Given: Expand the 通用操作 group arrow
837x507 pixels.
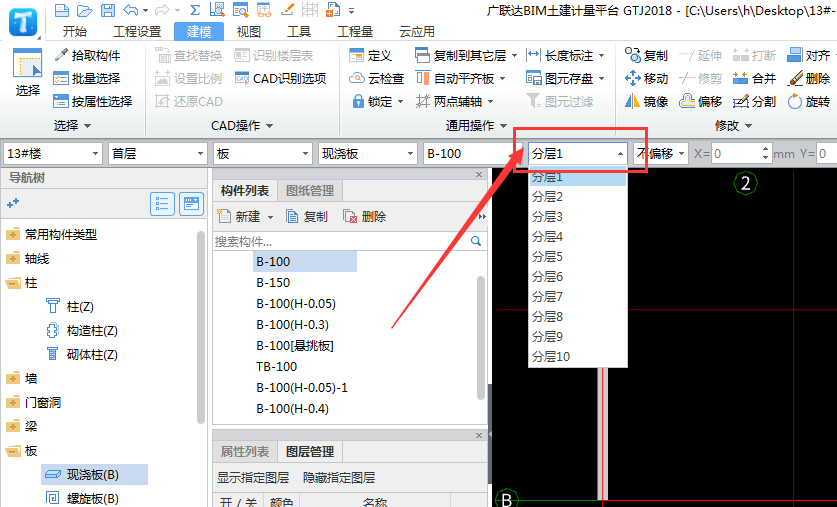Looking at the screenshot, I should pos(503,126).
